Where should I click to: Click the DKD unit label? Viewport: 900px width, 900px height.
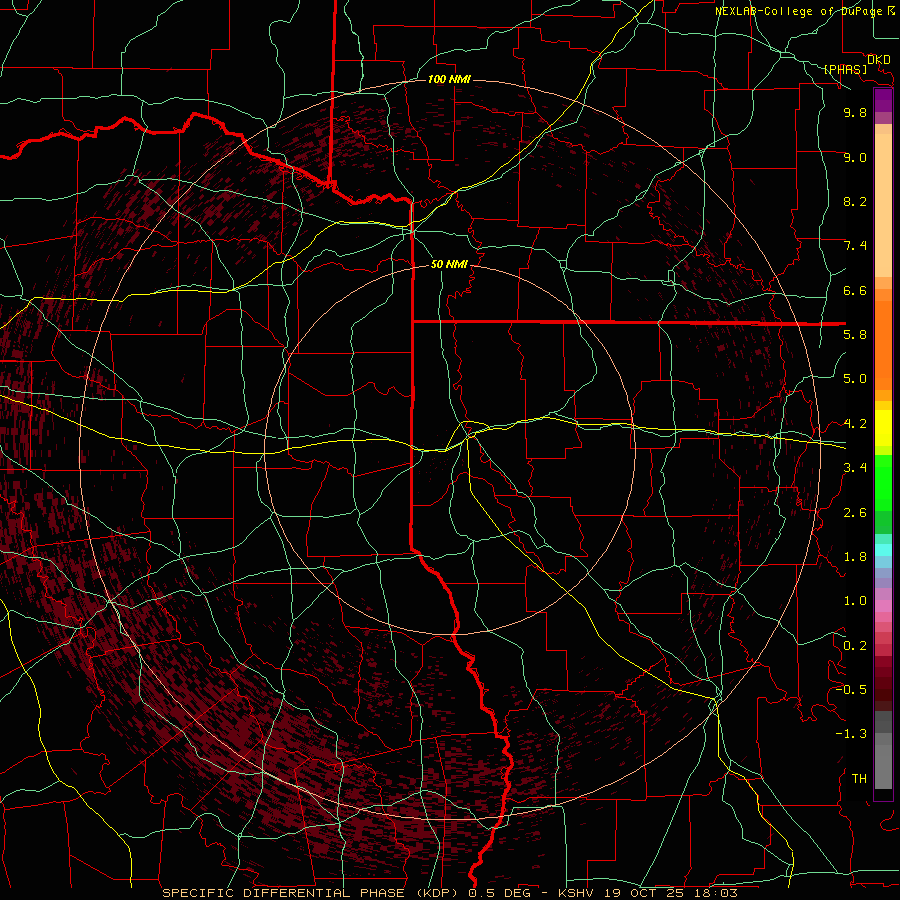pos(879,60)
